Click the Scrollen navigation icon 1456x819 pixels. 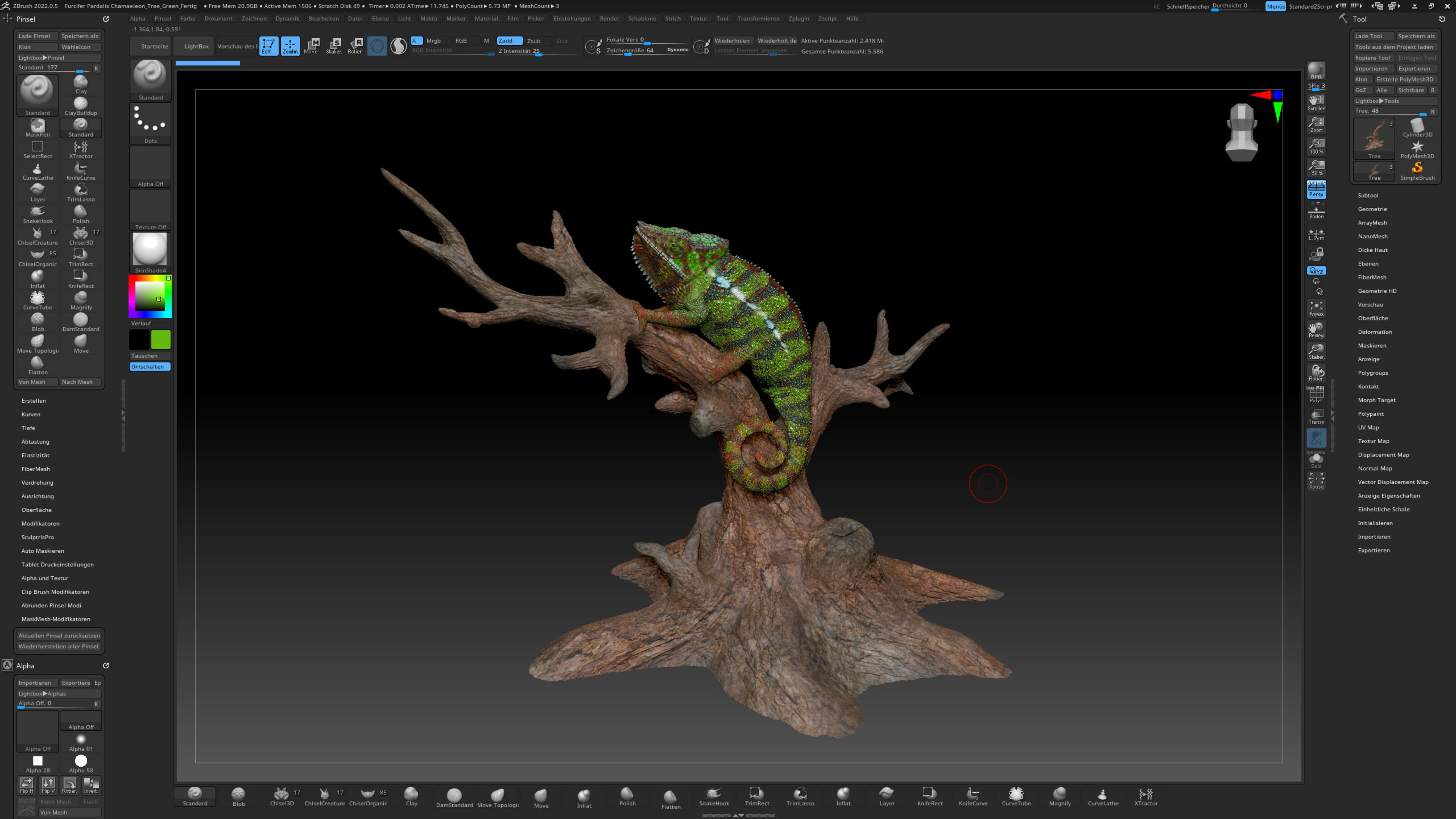(x=1316, y=102)
